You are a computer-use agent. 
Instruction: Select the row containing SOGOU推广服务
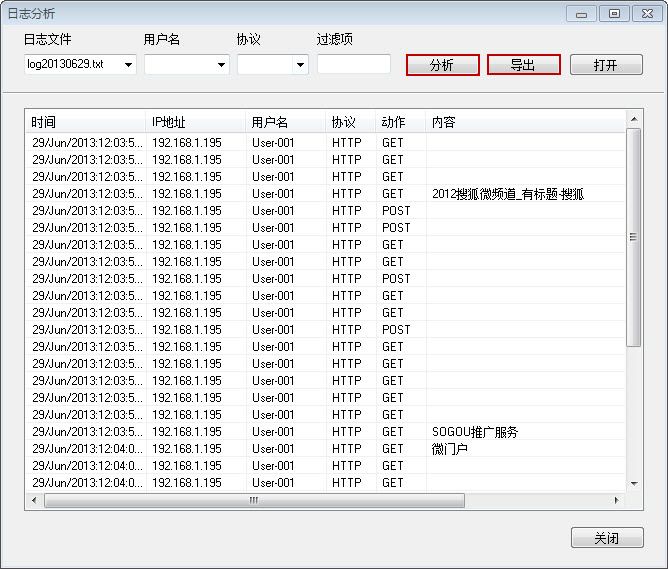[325, 432]
